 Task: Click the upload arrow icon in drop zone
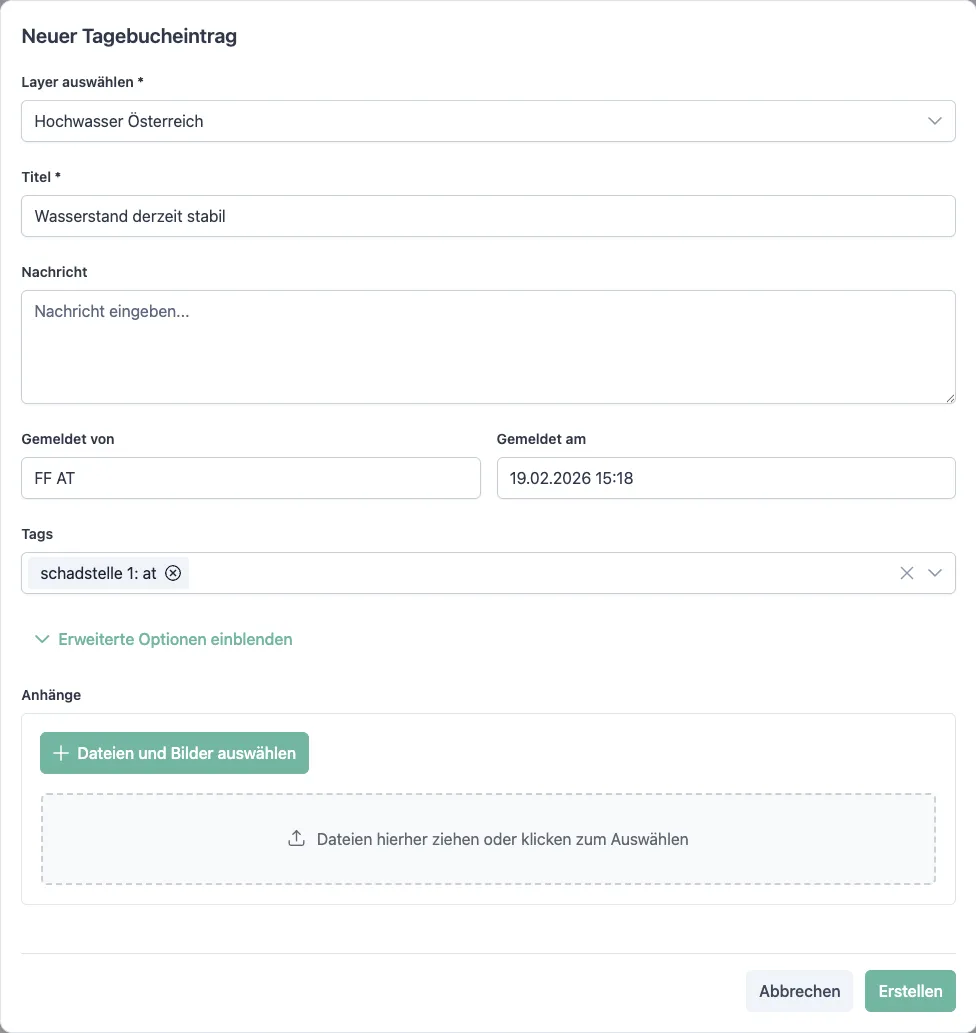pos(296,839)
